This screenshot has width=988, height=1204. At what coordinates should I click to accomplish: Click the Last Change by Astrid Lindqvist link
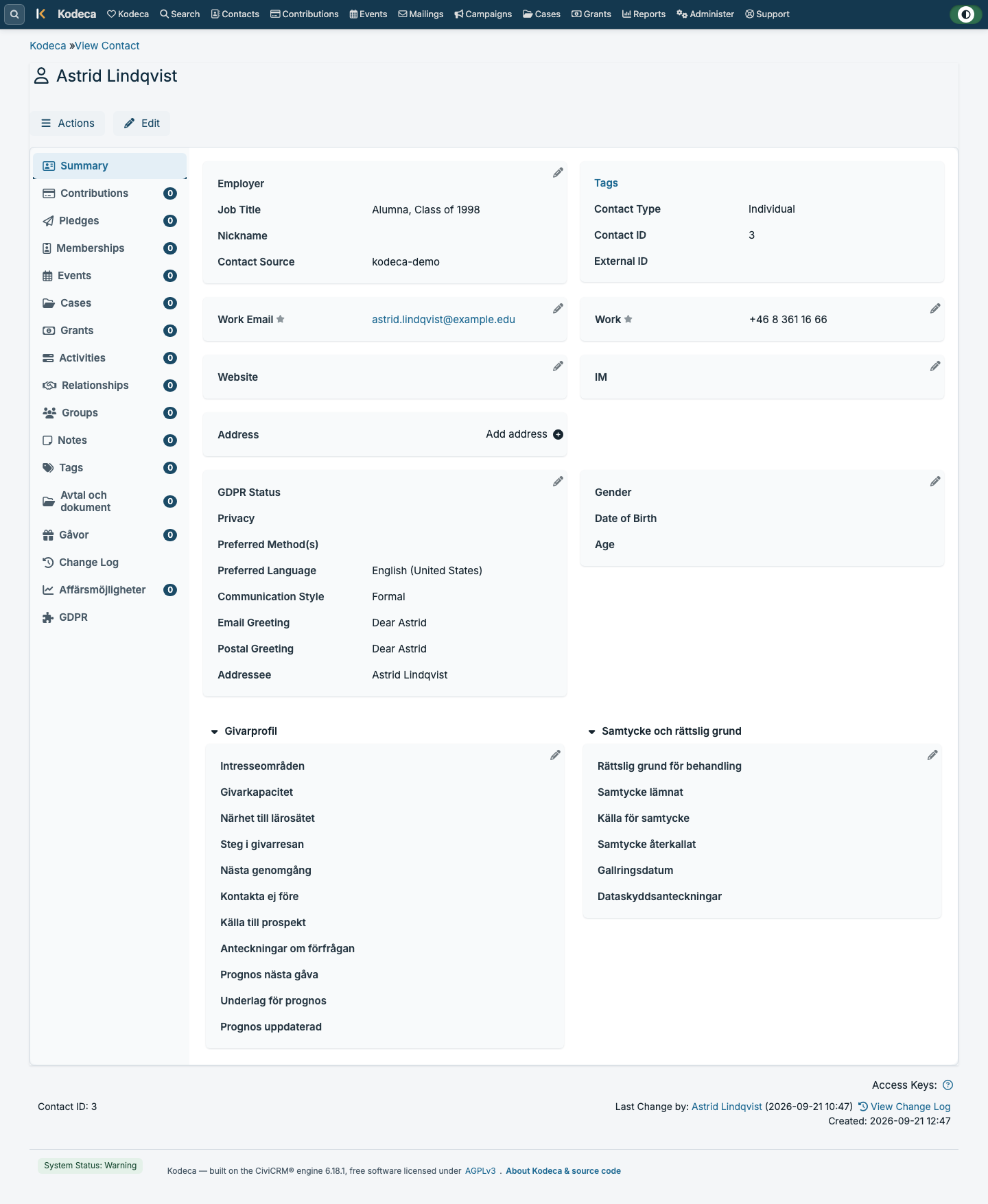[727, 1107]
